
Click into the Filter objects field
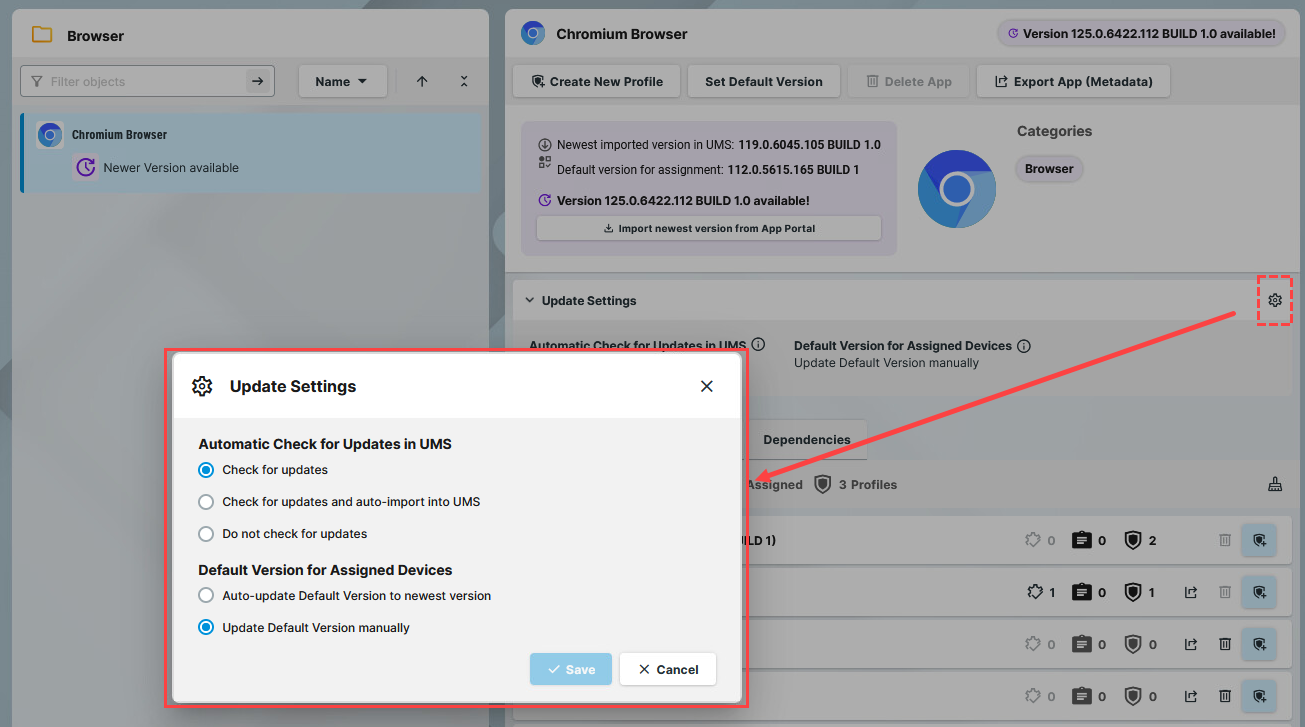[145, 82]
